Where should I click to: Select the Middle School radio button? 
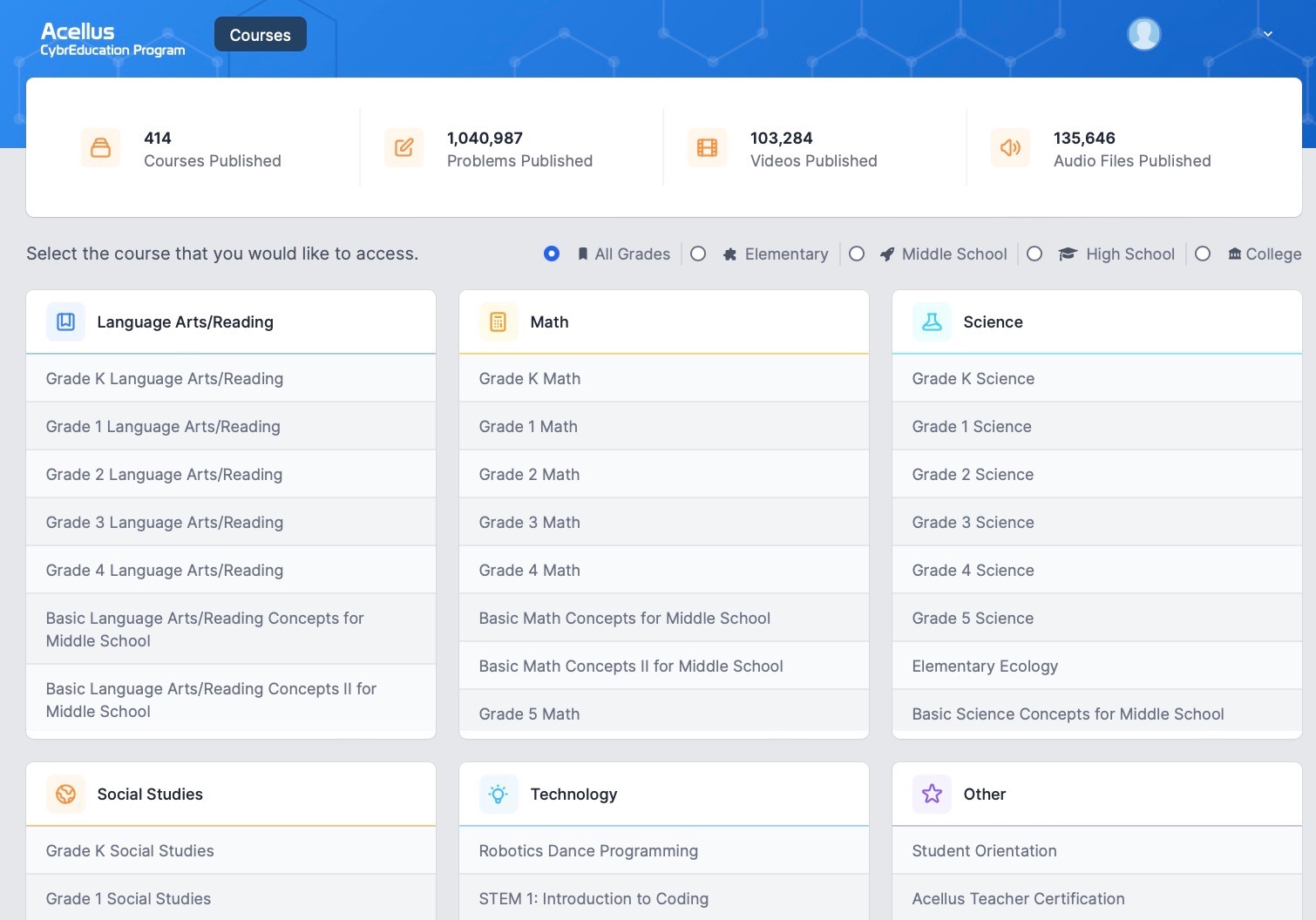point(857,254)
